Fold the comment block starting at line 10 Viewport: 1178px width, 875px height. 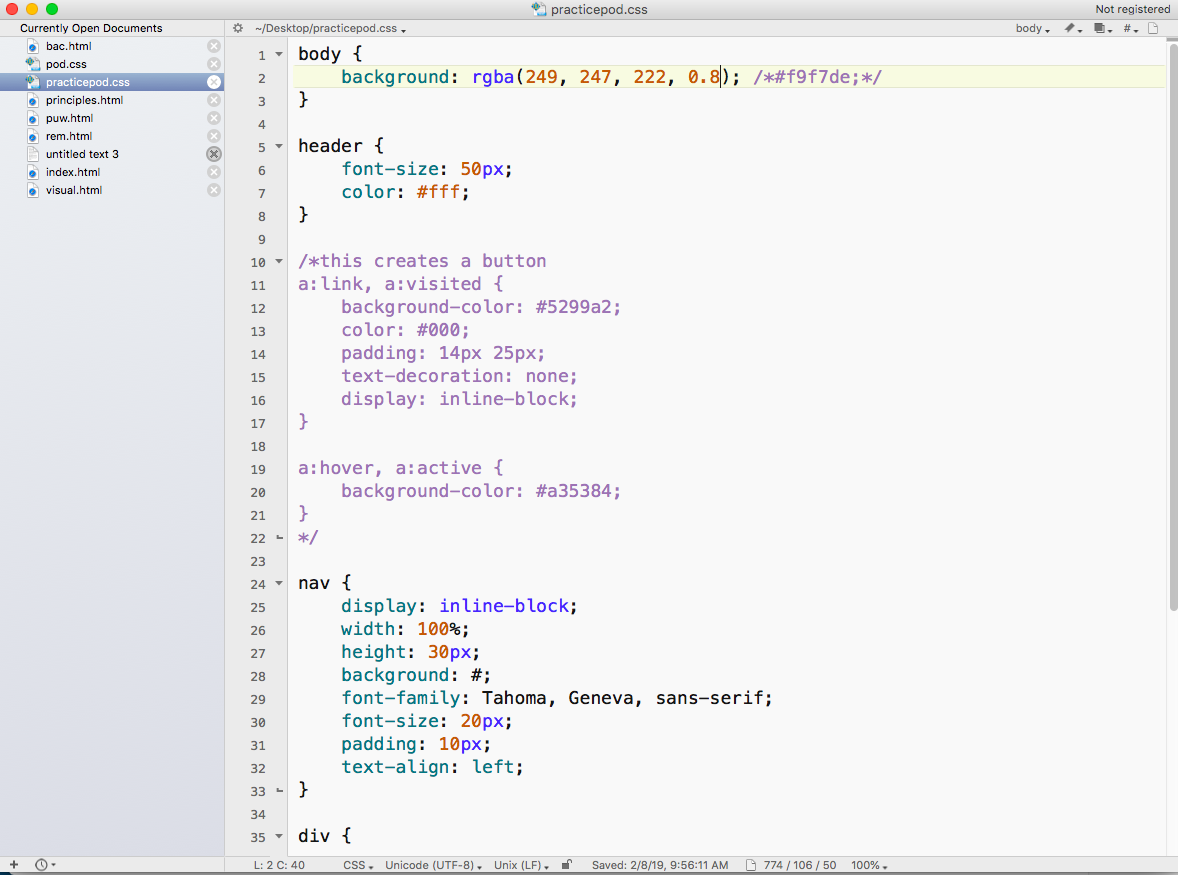(279, 262)
